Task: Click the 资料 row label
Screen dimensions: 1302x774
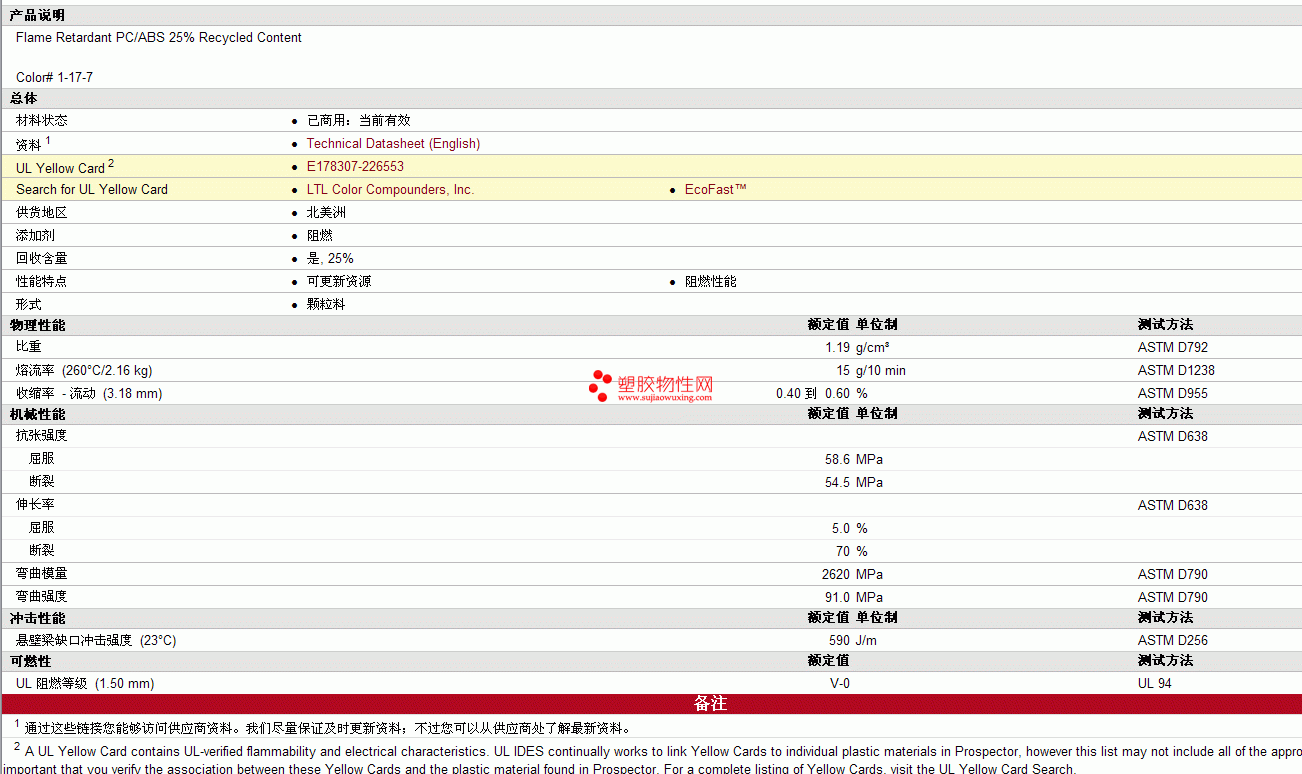Action: pos(29,145)
